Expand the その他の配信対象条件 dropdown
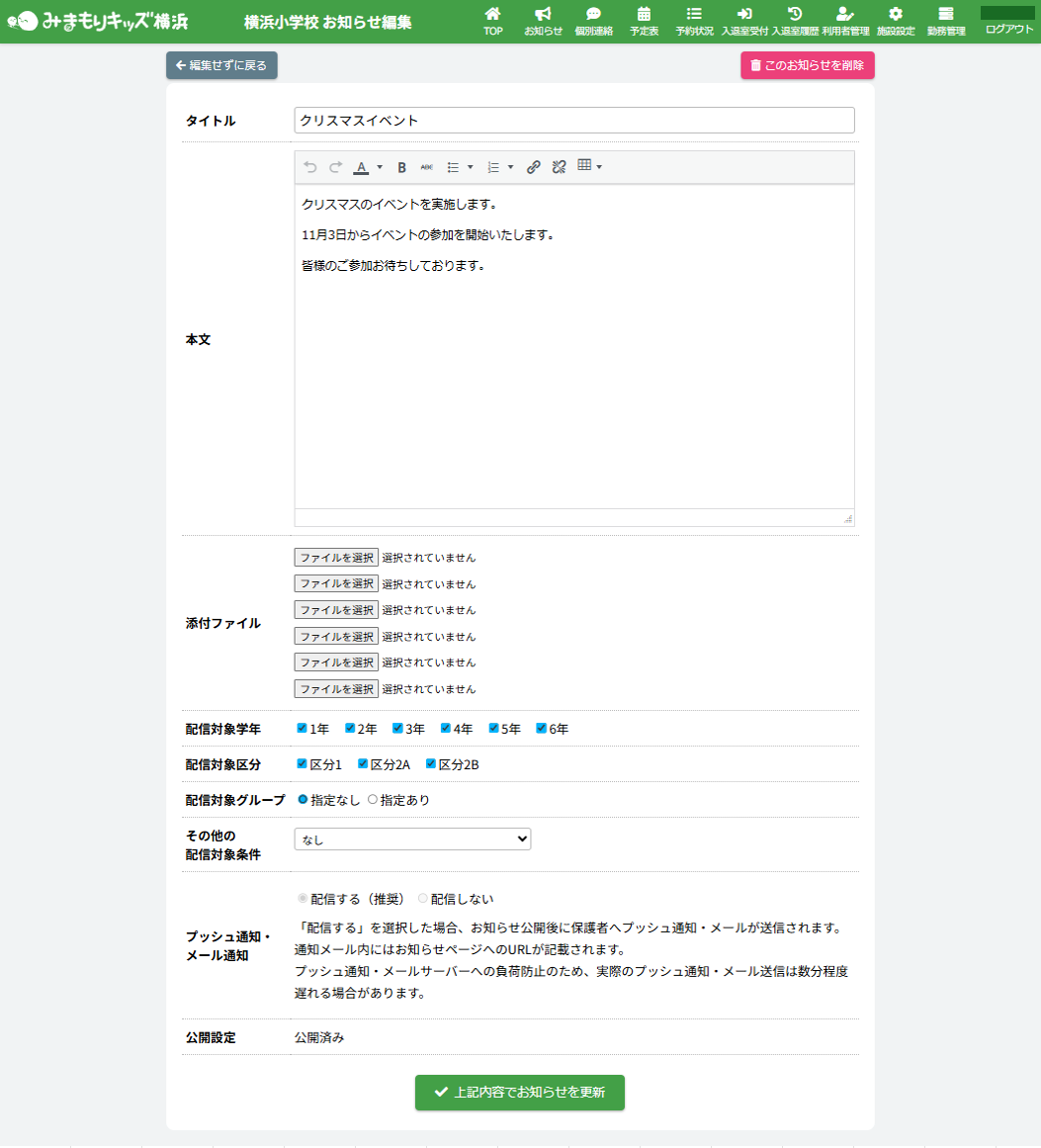The height and width of the screenshot is (1148, 1041). click(412, 839)
